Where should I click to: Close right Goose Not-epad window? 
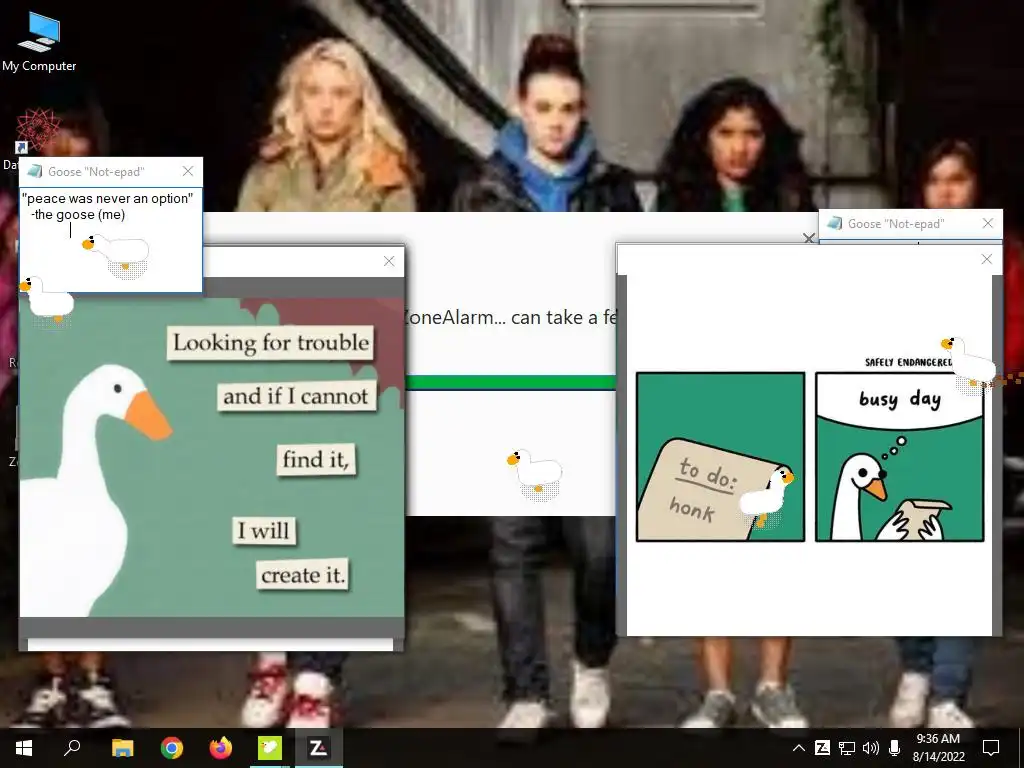(x=988, y=223)
